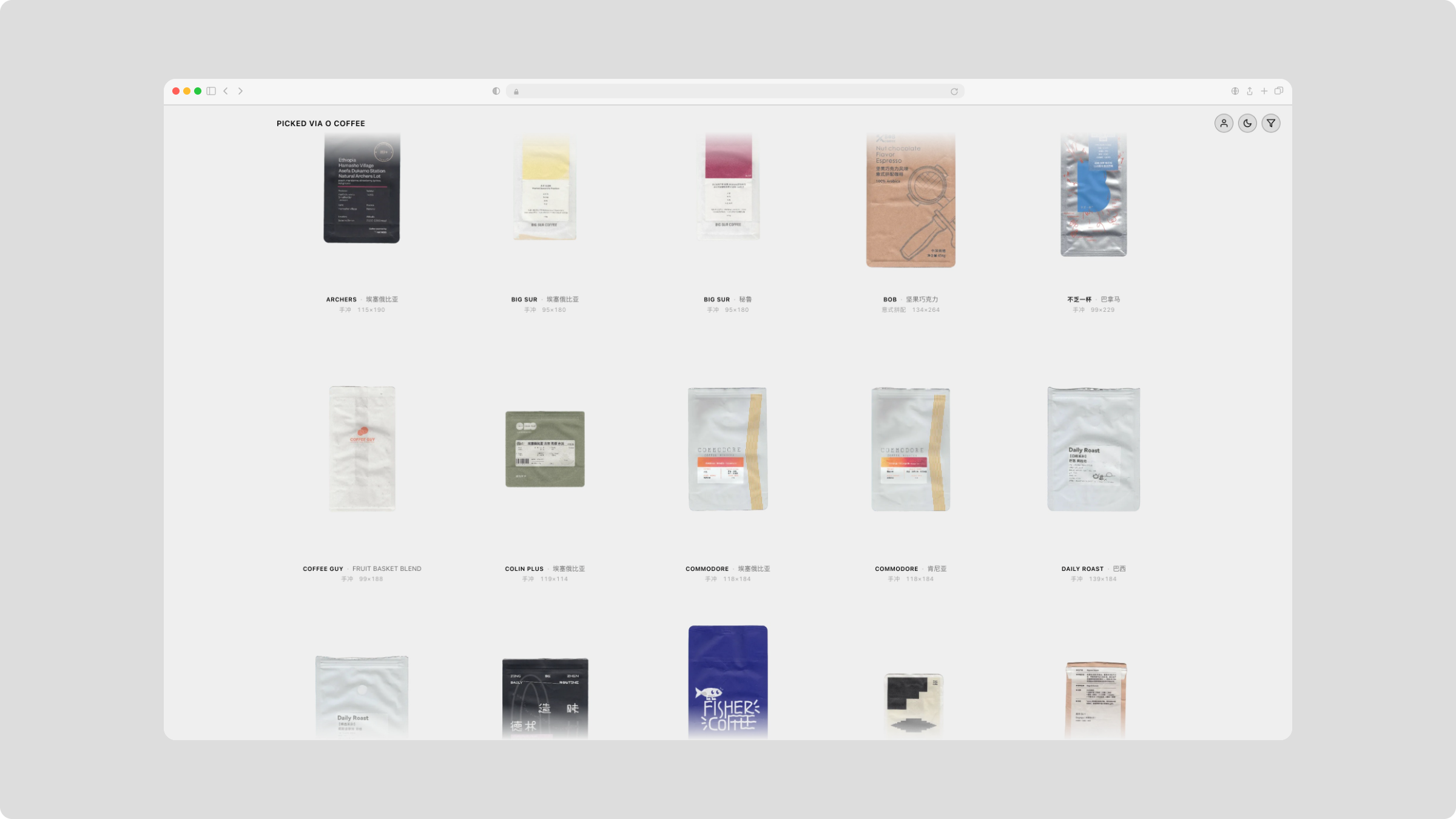1456x819 pixels.
Task: Go back with the browser back arrow
Action: (226, 91)
